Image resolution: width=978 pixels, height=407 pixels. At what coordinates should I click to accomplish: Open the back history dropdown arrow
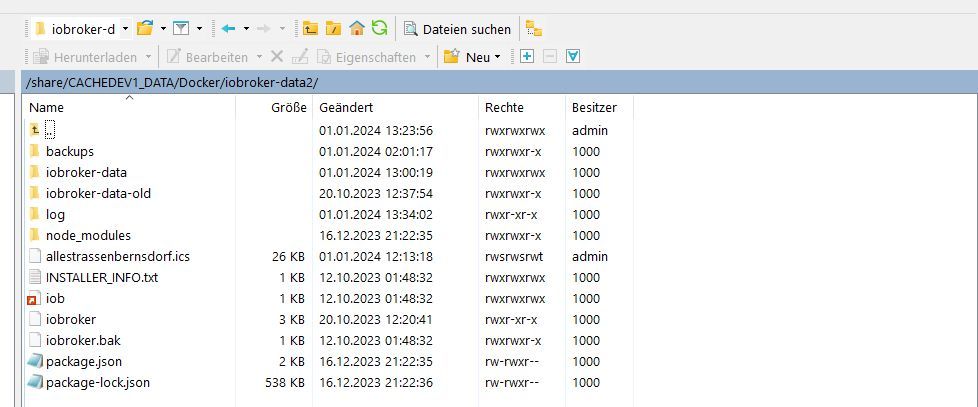click(246, 29)
